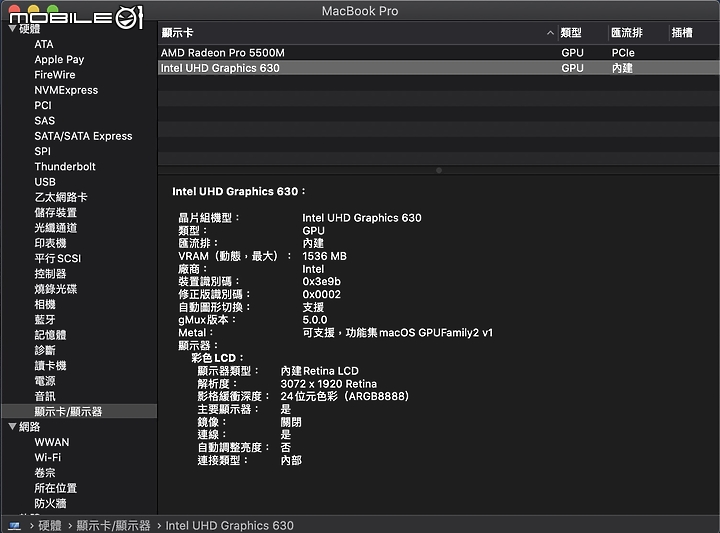
Task: Select 印表機 printers entry
Action: (50, 243)
